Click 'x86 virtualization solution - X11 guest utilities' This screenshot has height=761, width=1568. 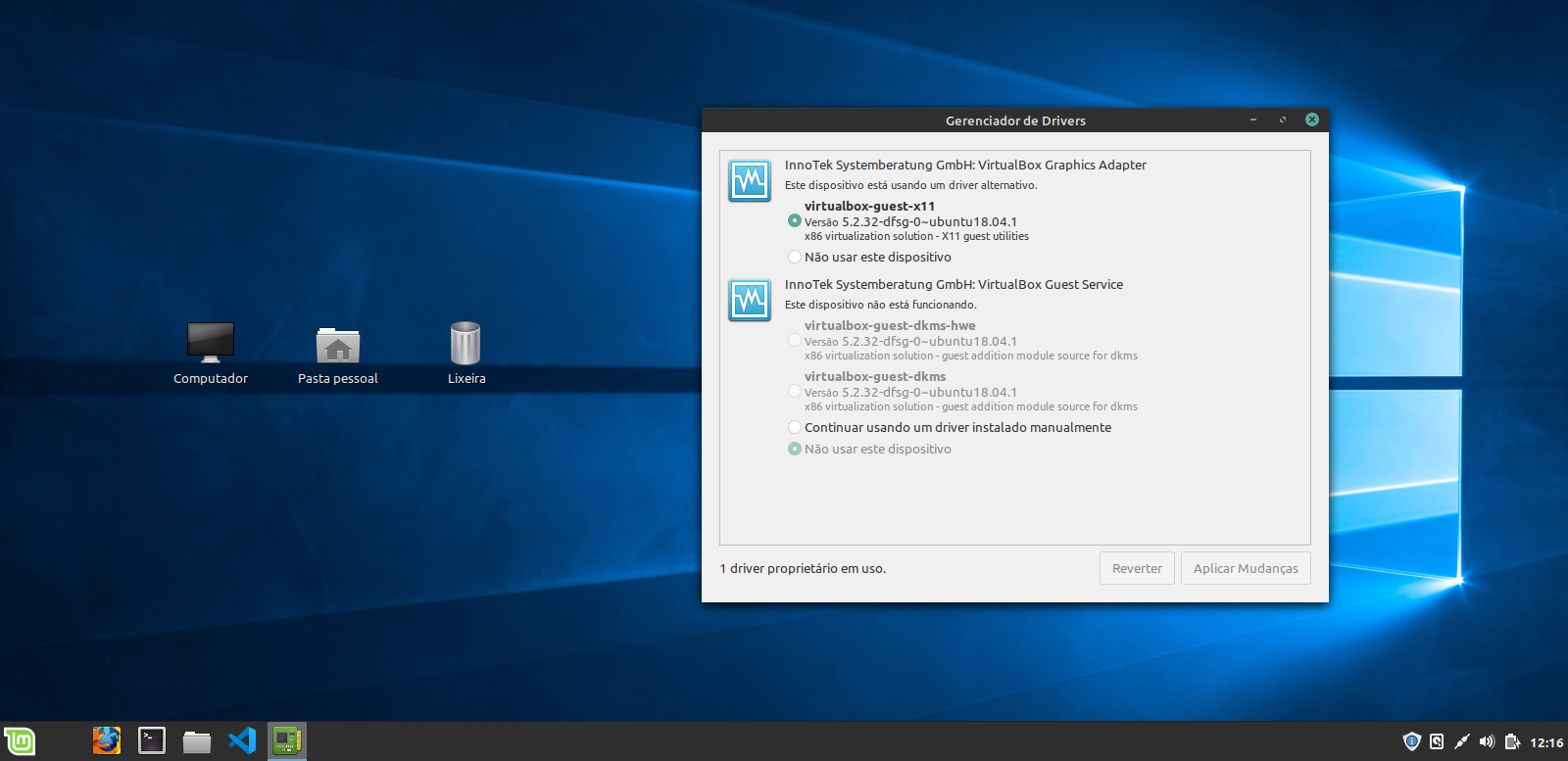(916, 236)
